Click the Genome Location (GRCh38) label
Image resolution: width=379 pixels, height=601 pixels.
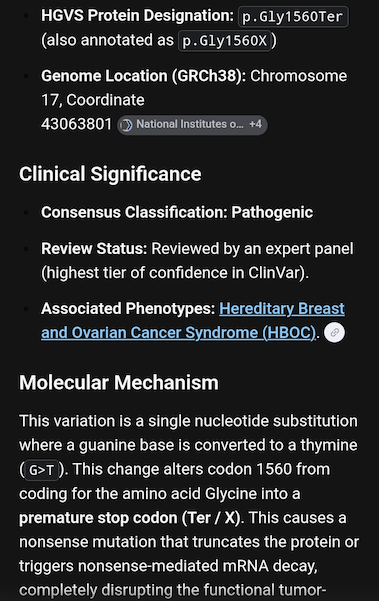pos(144,76)
